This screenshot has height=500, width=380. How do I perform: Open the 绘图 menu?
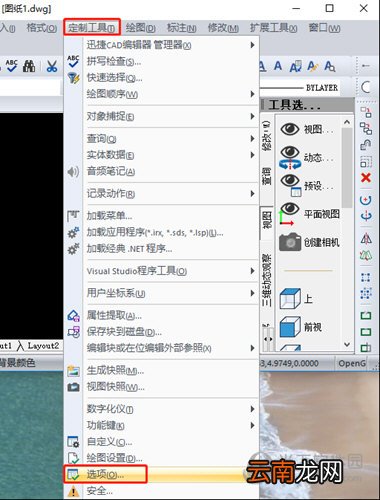pos(140,28)
